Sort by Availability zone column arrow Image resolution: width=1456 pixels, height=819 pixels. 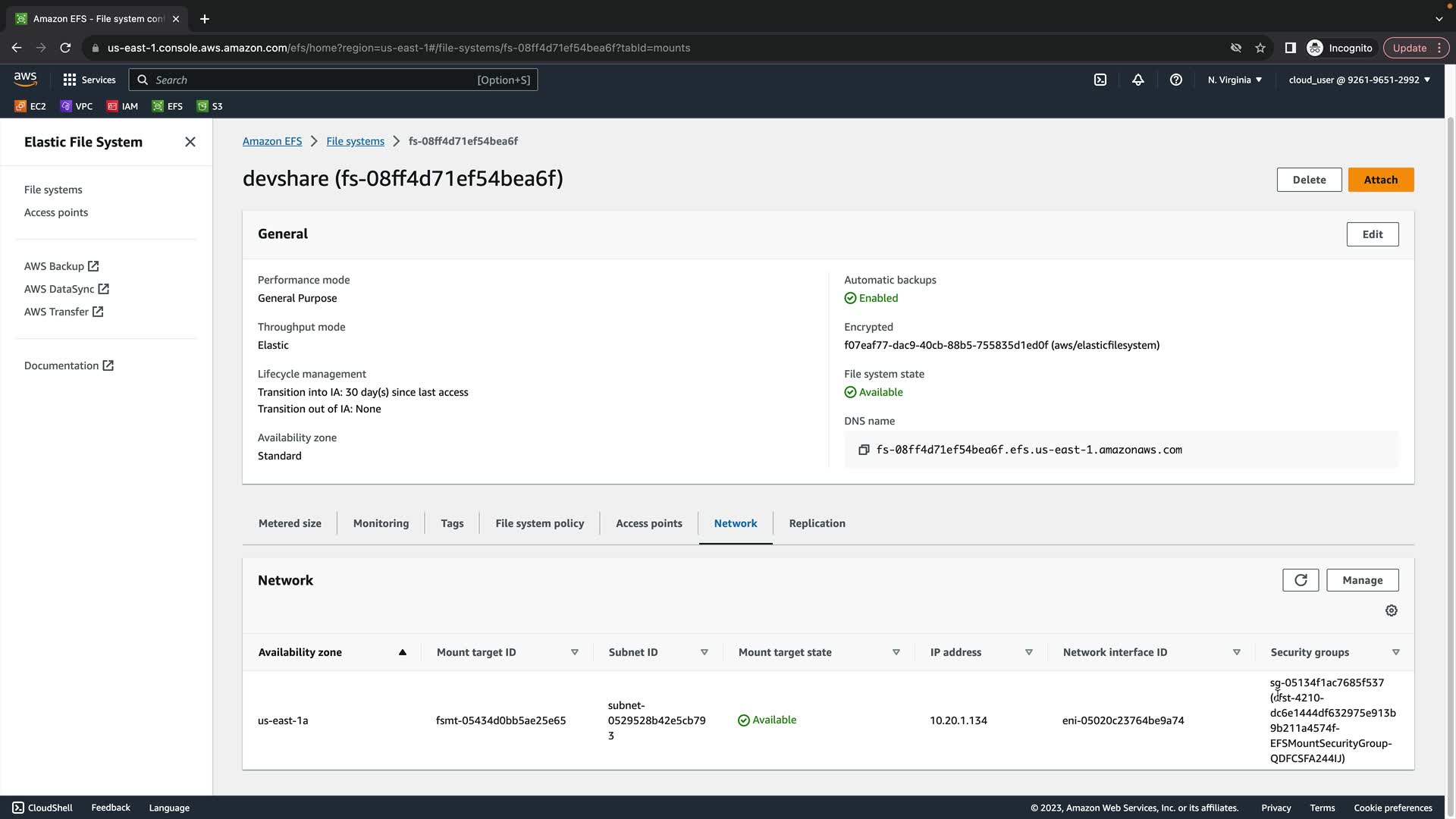pos(403,652)
